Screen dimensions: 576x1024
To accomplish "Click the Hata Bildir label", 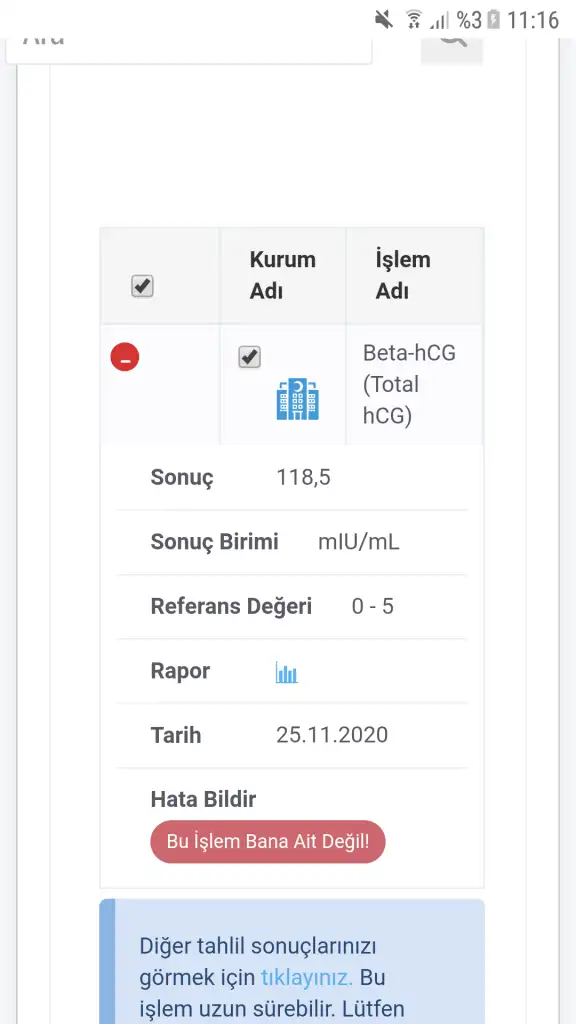I will 203,799.
